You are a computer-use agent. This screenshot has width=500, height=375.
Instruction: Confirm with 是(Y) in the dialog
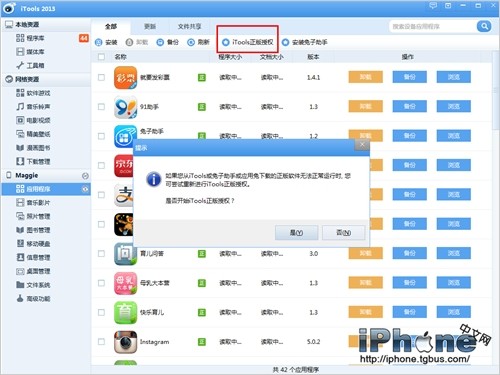(296, 233)
